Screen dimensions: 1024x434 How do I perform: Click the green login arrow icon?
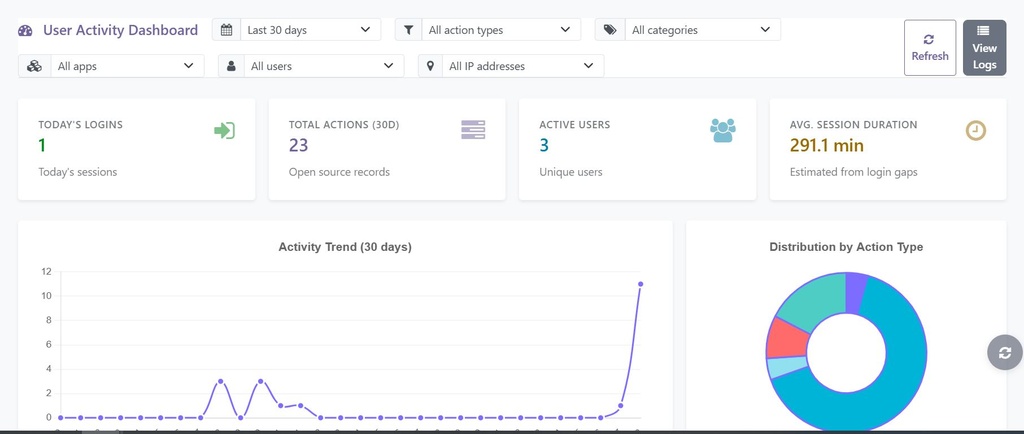pos(225,131)
